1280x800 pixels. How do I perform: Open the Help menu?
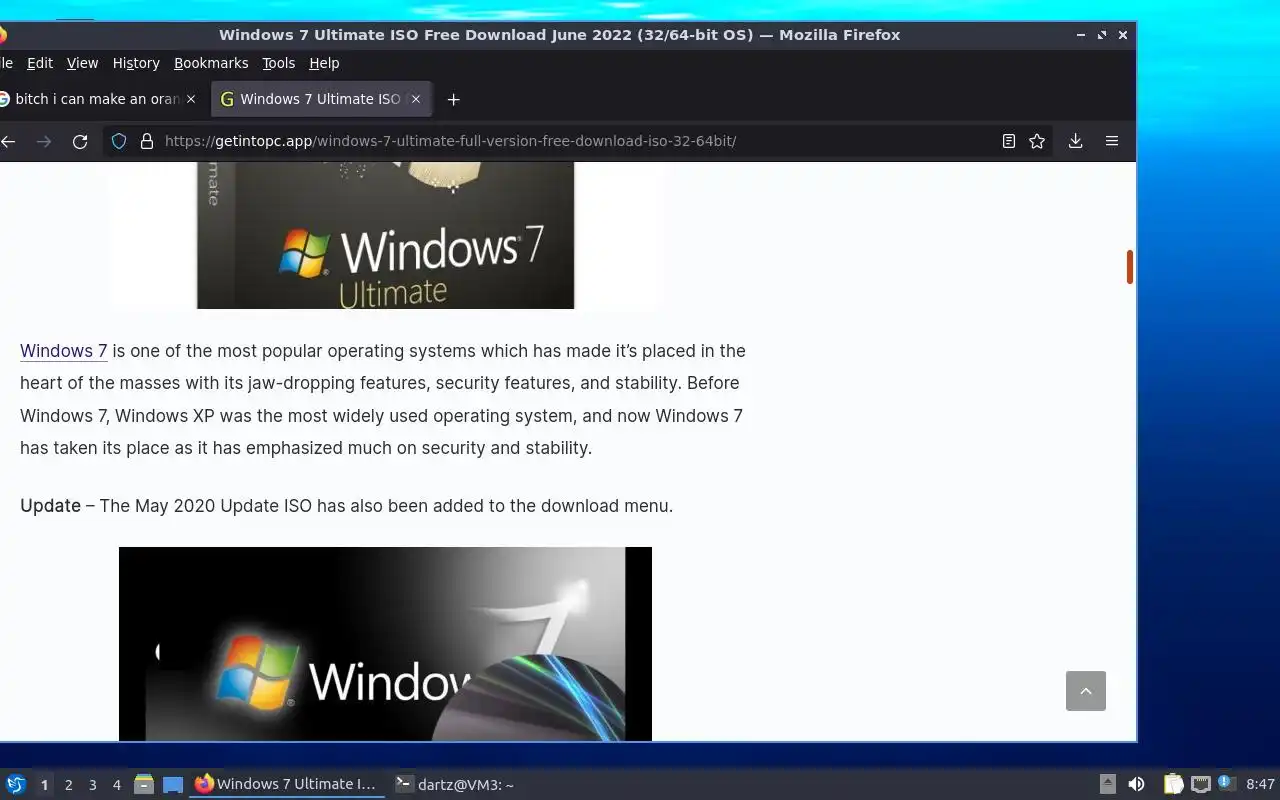coord(324,63)
